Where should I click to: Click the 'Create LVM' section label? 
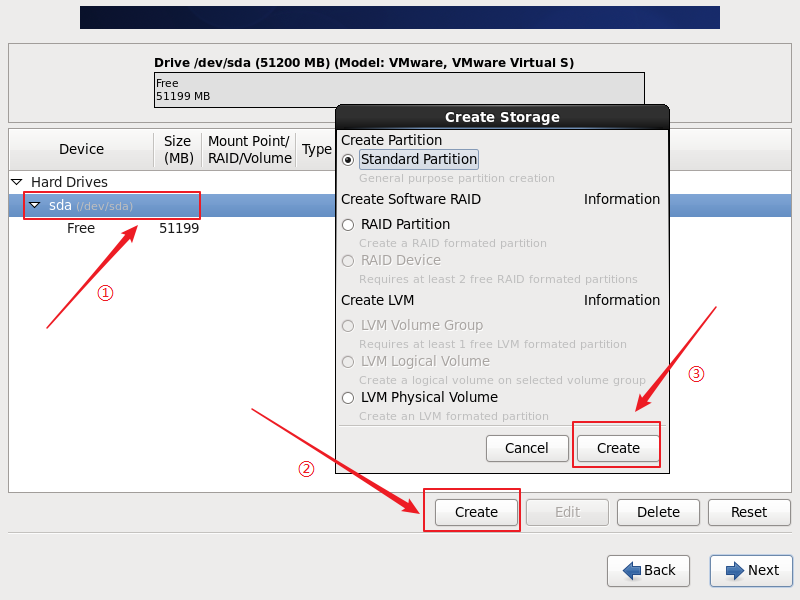pos(378,300)
